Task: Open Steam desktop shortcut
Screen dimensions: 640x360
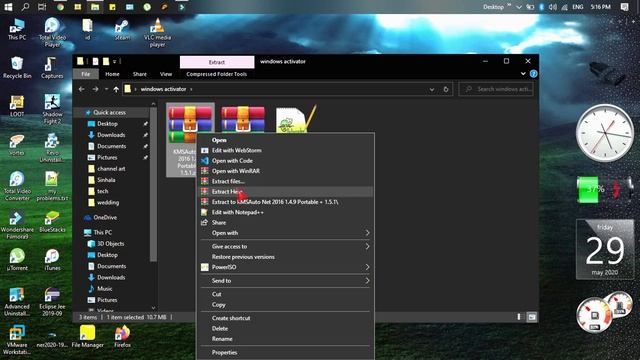Action: [122, 29]
